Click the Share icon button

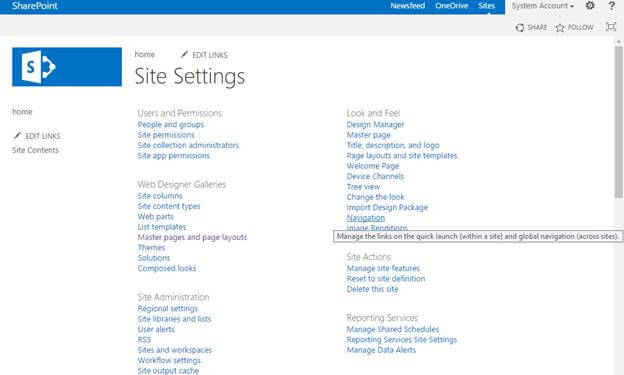(520, 27)
